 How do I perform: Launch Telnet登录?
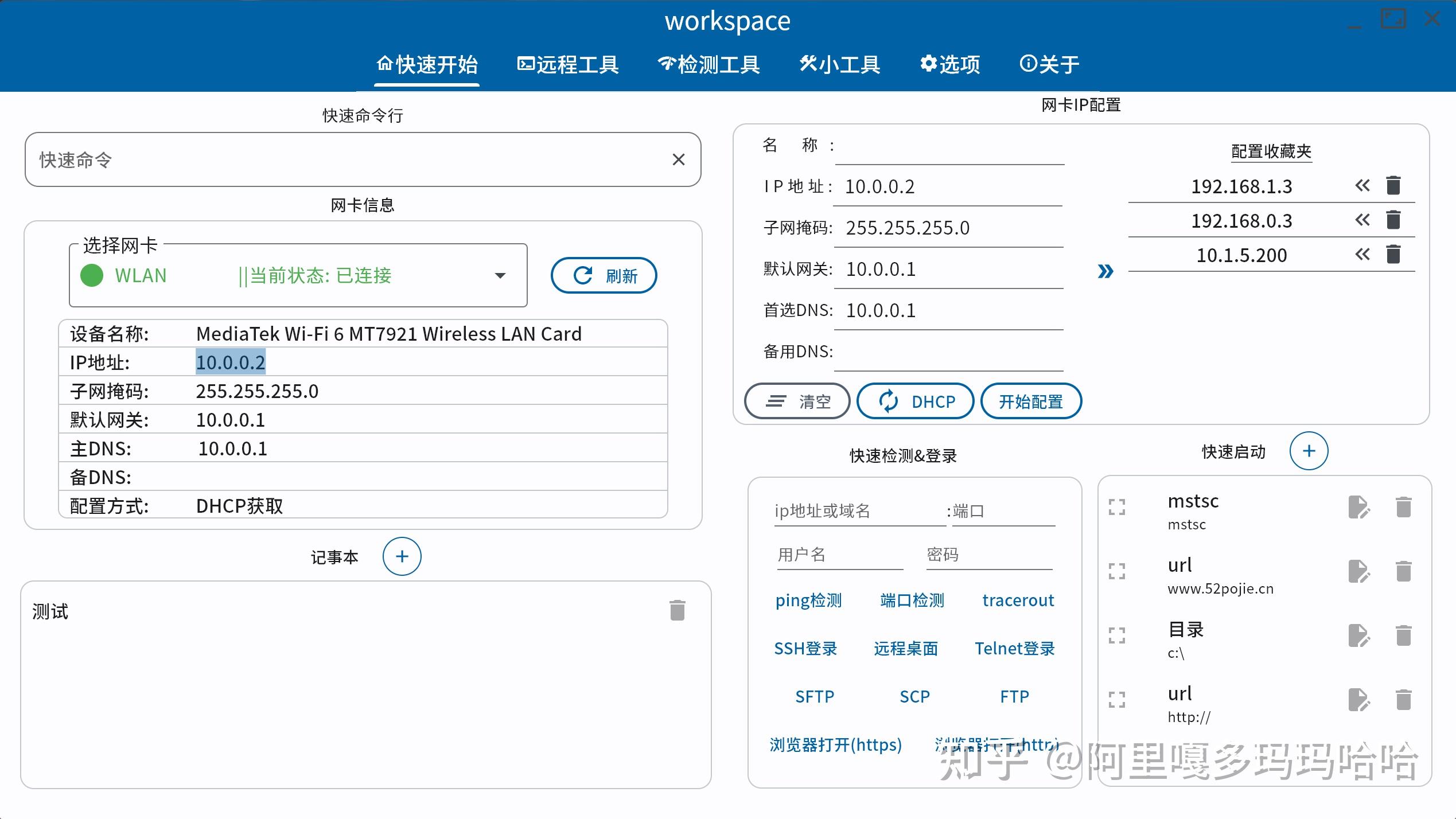tap(1015, 649)
